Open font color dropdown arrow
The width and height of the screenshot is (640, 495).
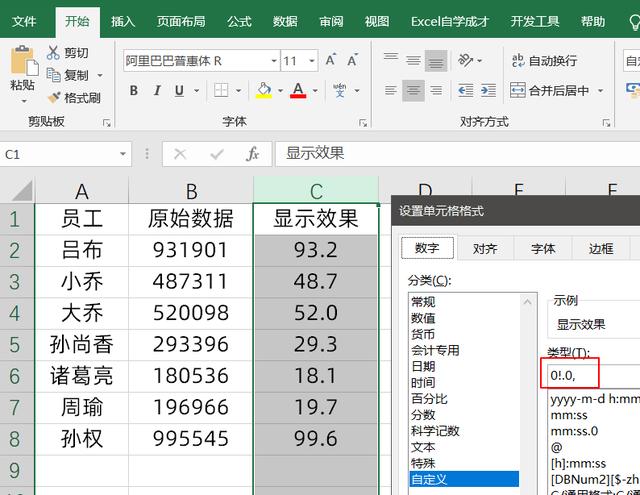(315, 90)
